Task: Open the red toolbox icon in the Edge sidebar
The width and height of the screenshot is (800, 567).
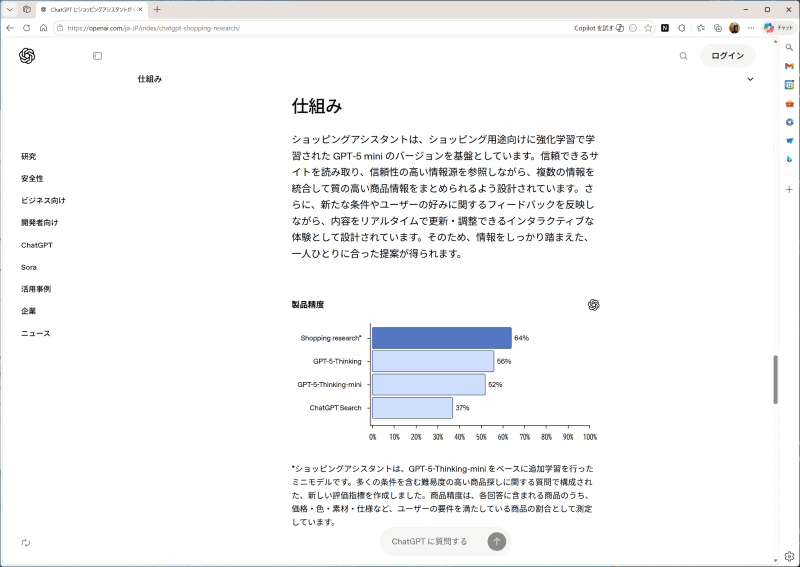Action: (x=789, y=104)
